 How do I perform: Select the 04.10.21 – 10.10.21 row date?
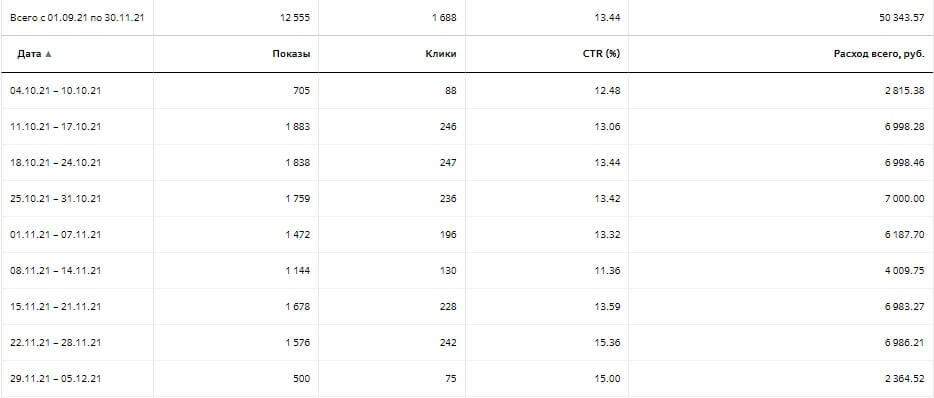tap(55, 91)
